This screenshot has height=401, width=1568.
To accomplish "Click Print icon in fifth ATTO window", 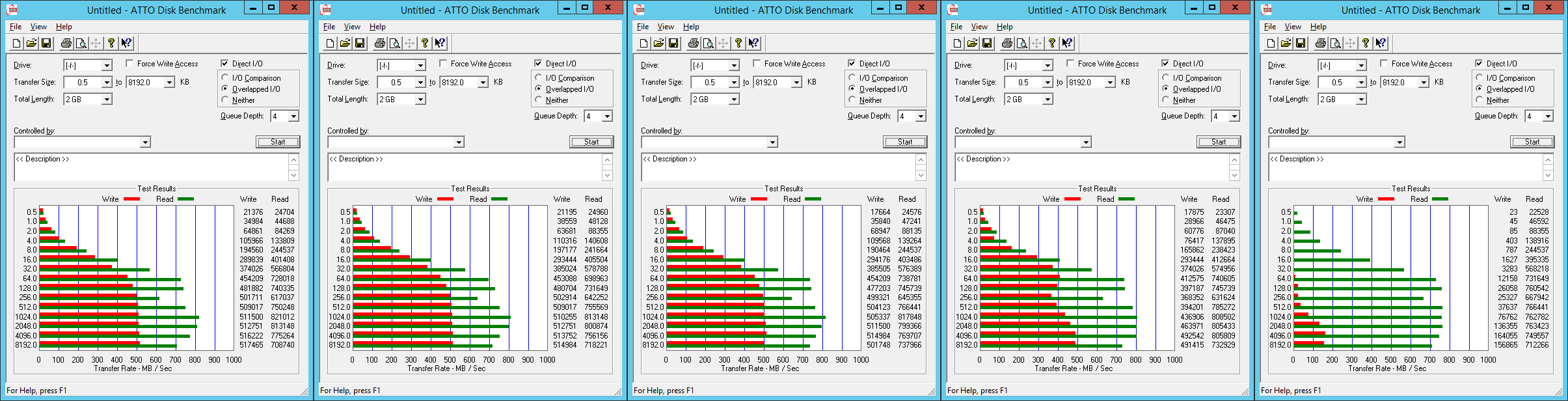I will [x=1321, y=43].
